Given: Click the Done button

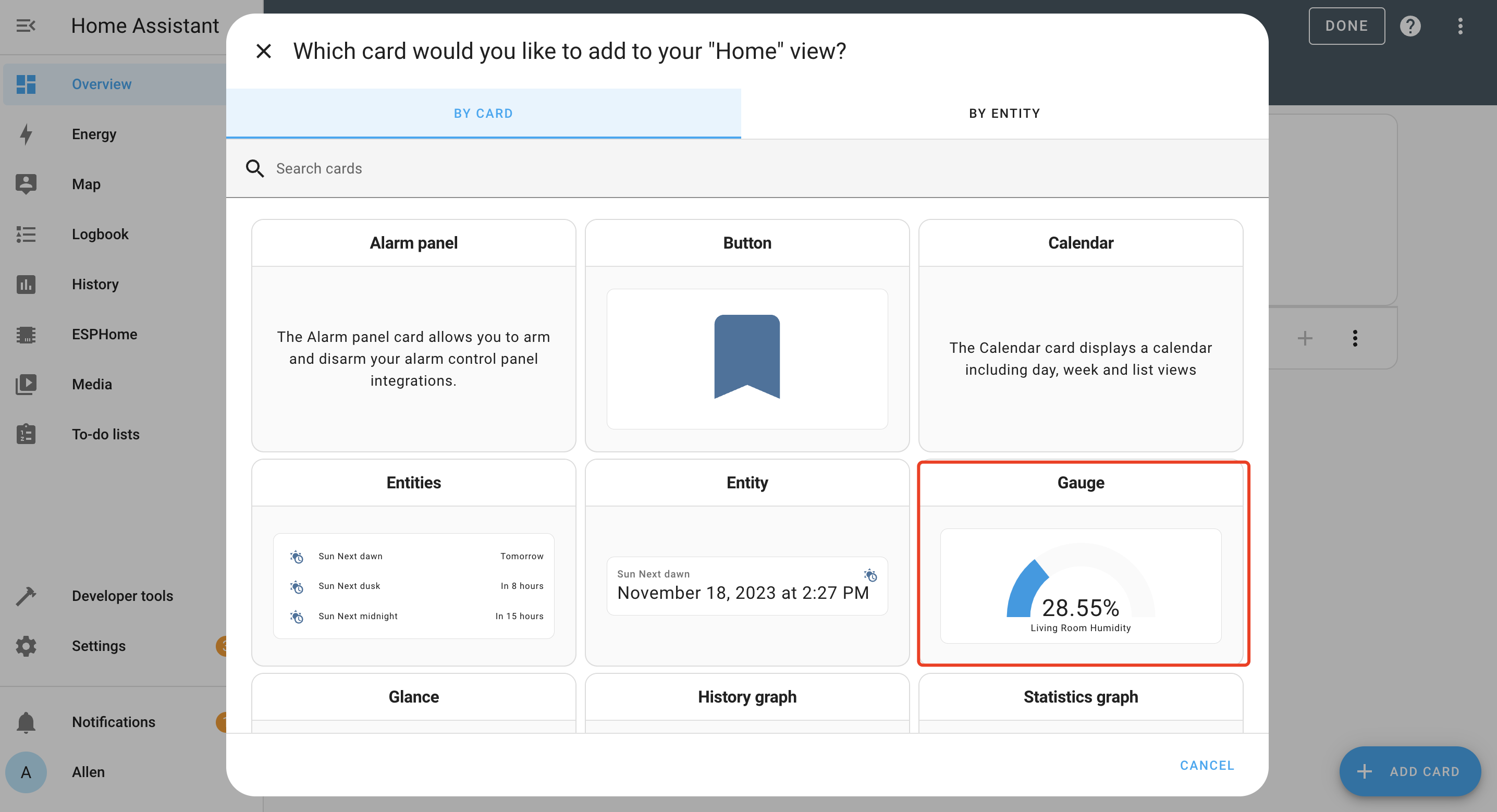Looking at the screenshot, I should point(1346,26).
